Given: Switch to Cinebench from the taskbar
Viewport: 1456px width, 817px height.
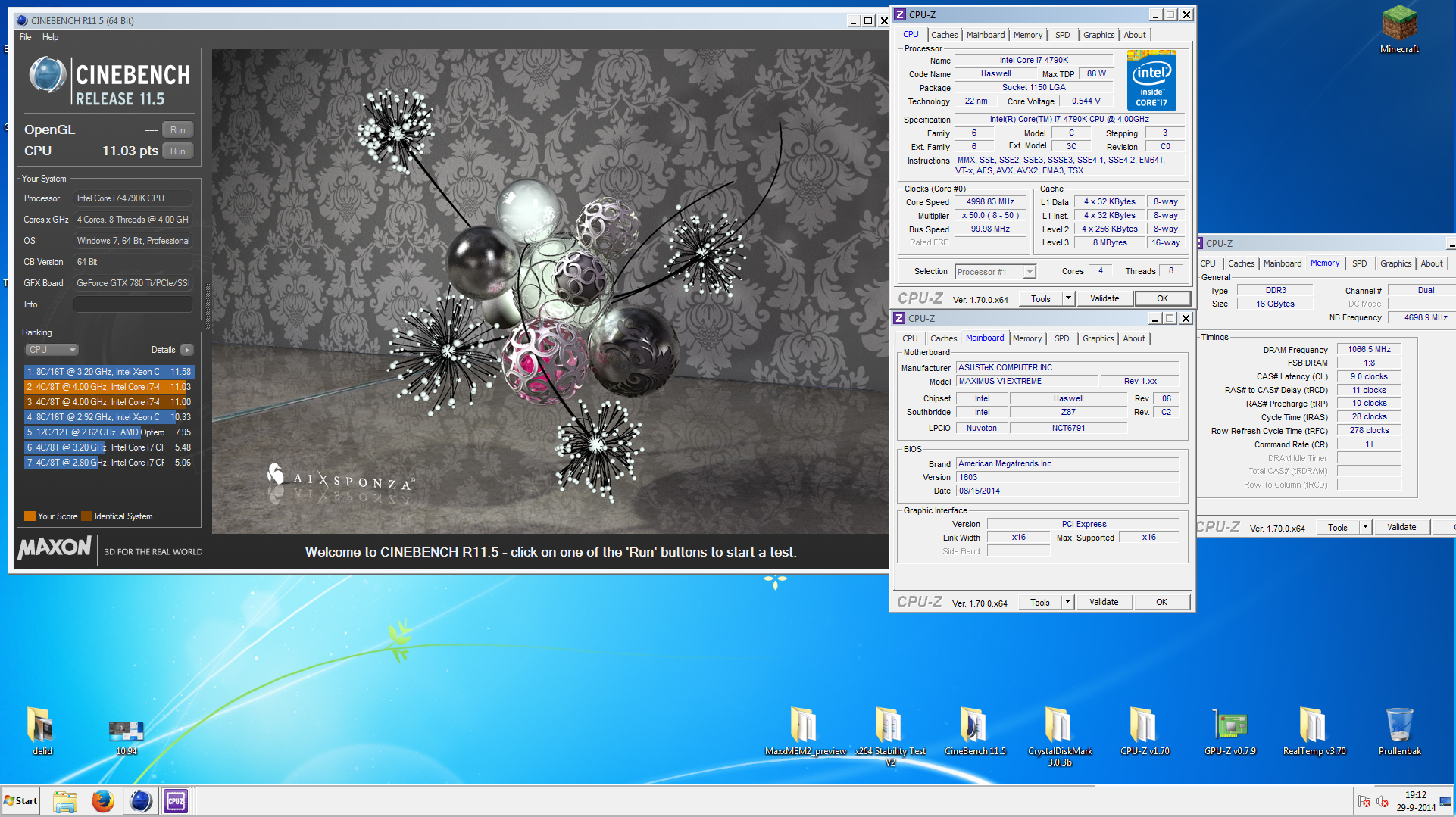Looking at the screenshot, I should (x=140, y=801).
